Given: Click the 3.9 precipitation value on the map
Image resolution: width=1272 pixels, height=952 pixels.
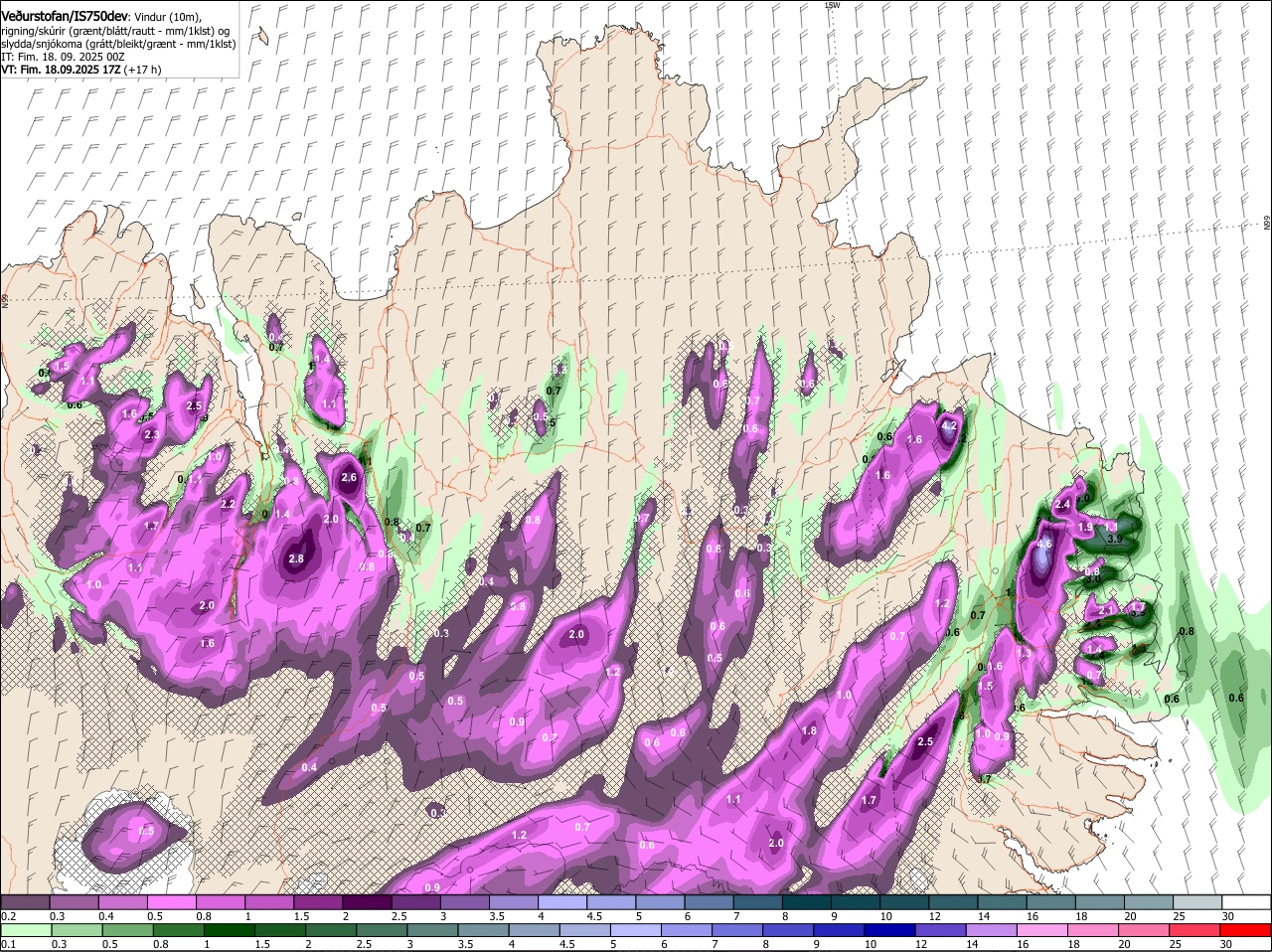Looking at the screenshot, I should [x=1115, y=540].
